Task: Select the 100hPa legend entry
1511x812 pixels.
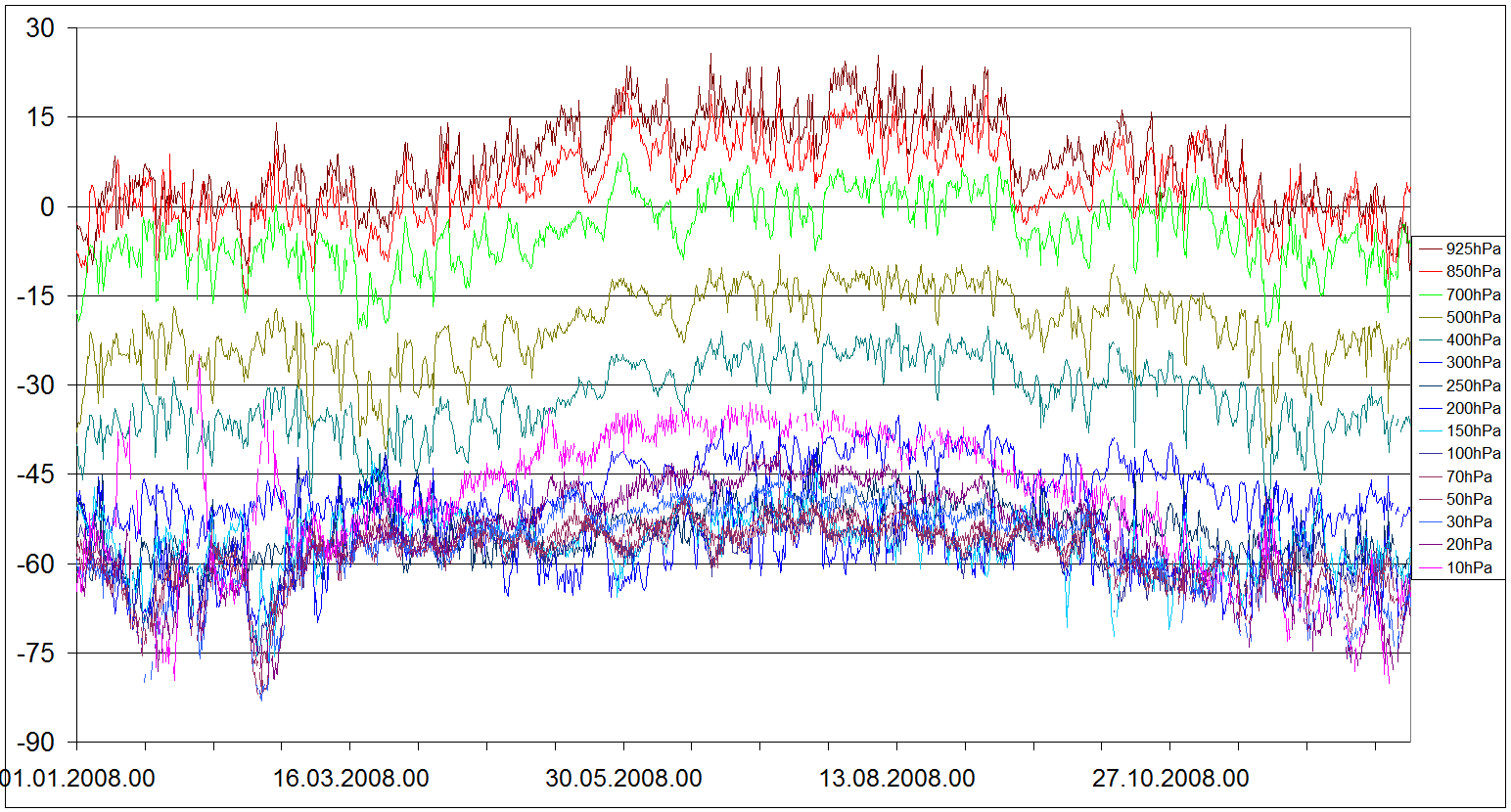Action: (1473, 453)
